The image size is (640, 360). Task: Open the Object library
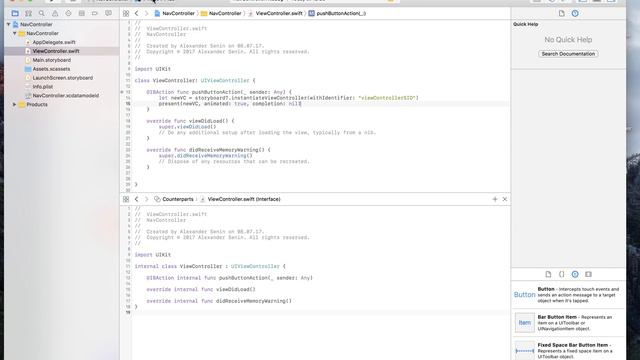575,274
